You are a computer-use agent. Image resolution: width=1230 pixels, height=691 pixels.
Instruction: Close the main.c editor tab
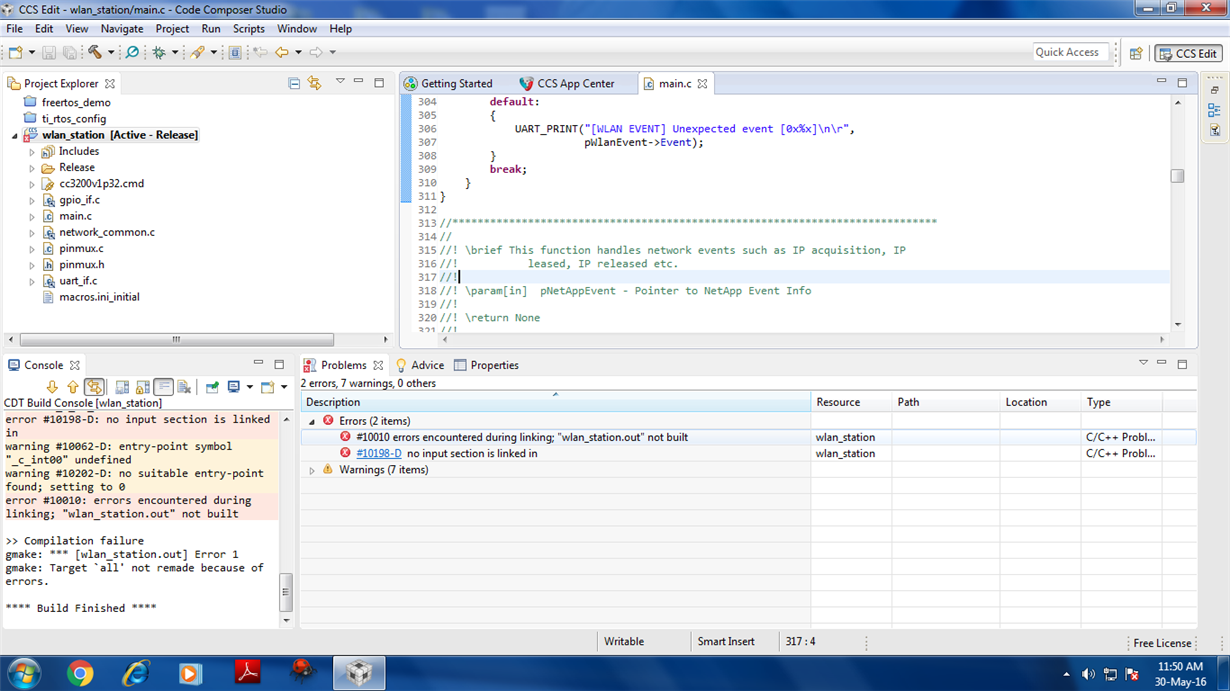coord(702,84)
